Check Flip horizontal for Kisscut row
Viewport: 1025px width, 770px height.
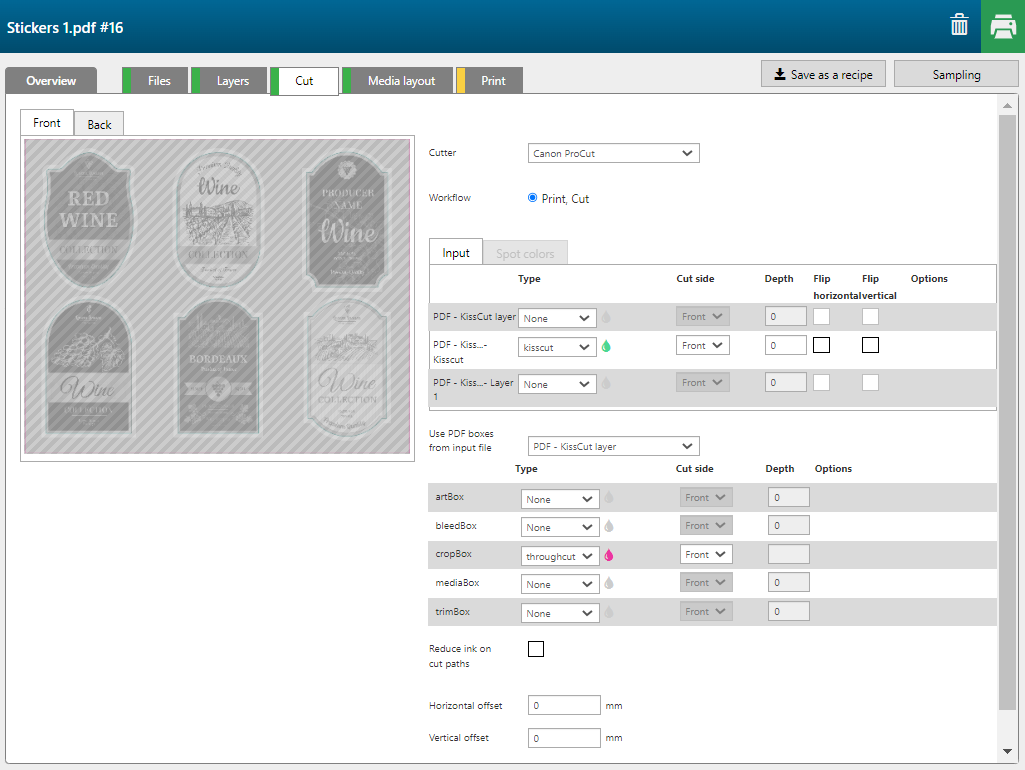[821, 345]
